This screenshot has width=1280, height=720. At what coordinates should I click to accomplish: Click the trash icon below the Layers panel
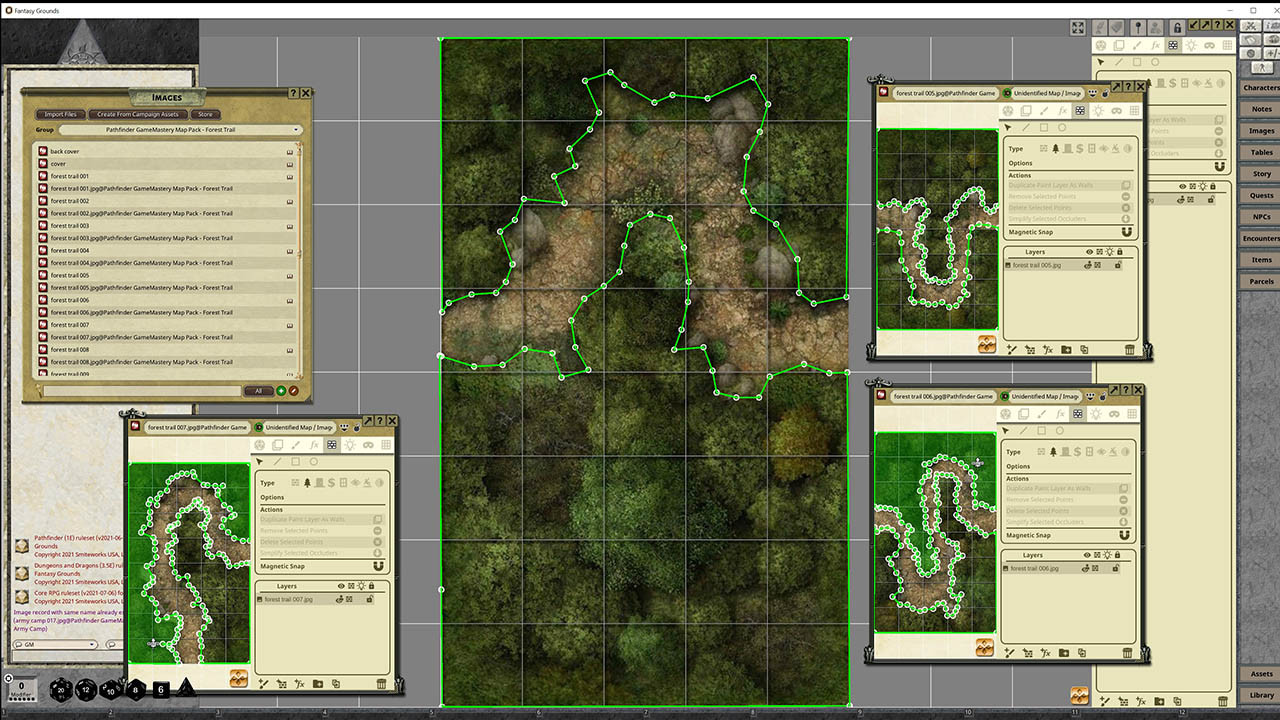click(x=381, y=684)
